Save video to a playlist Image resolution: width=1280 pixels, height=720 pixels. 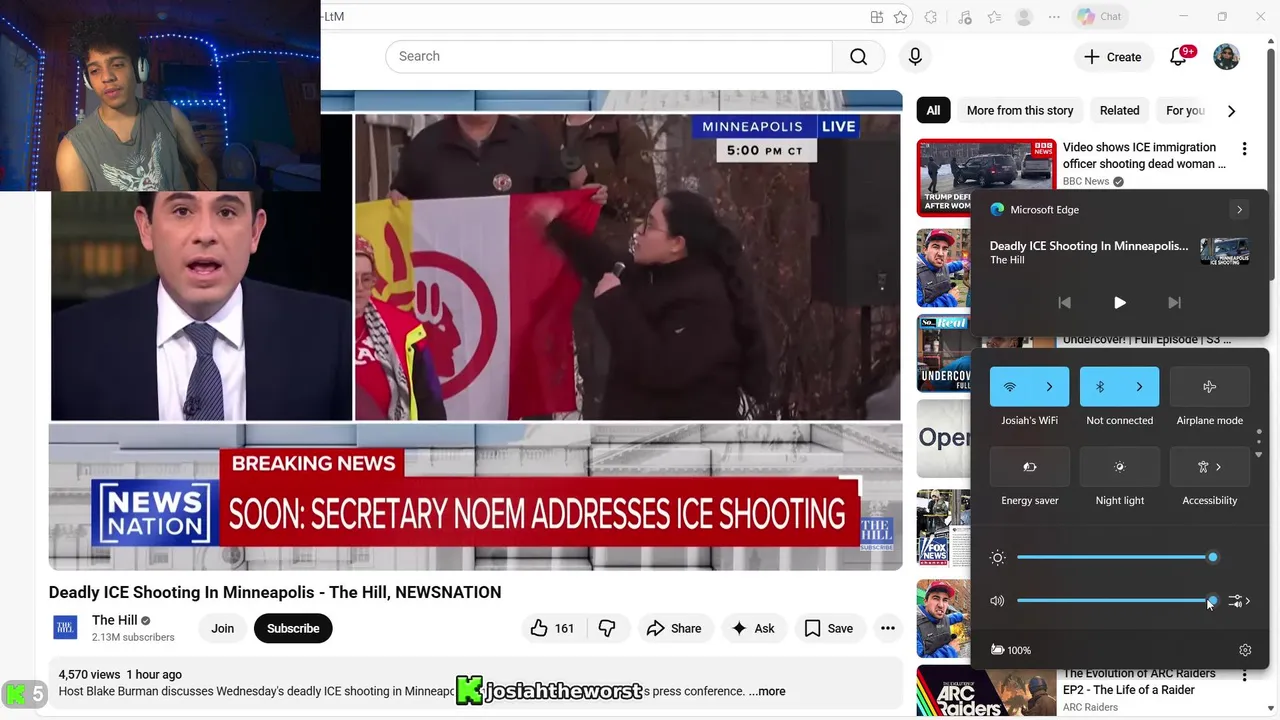tap(829, 628)
